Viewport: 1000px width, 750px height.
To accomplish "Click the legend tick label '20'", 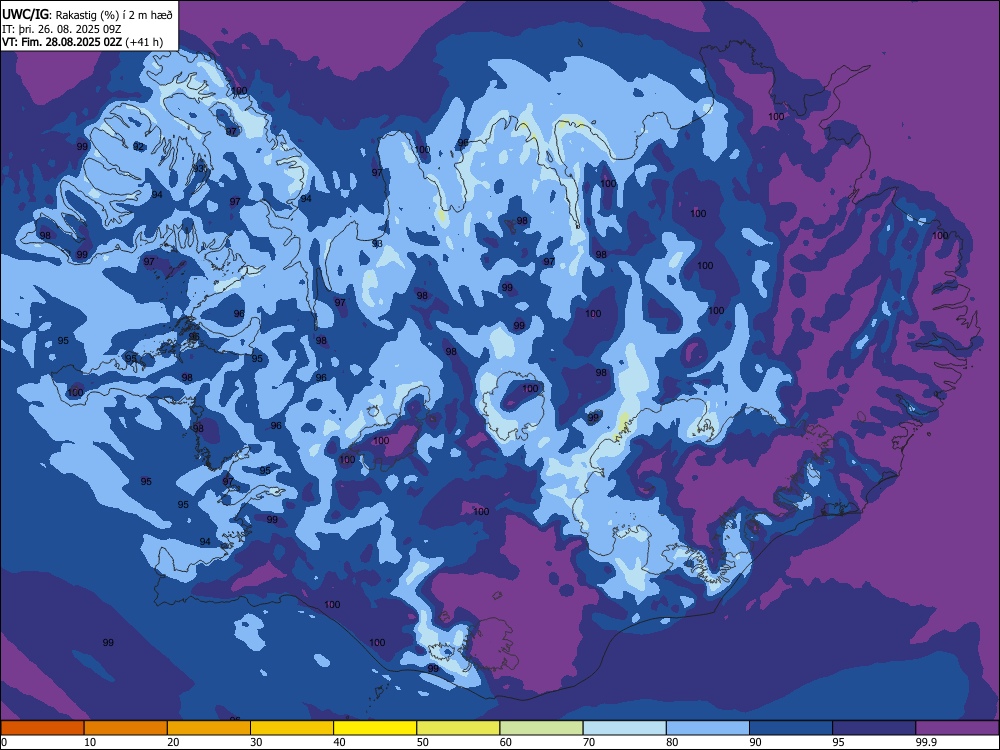I will click(x=173, y=742).
